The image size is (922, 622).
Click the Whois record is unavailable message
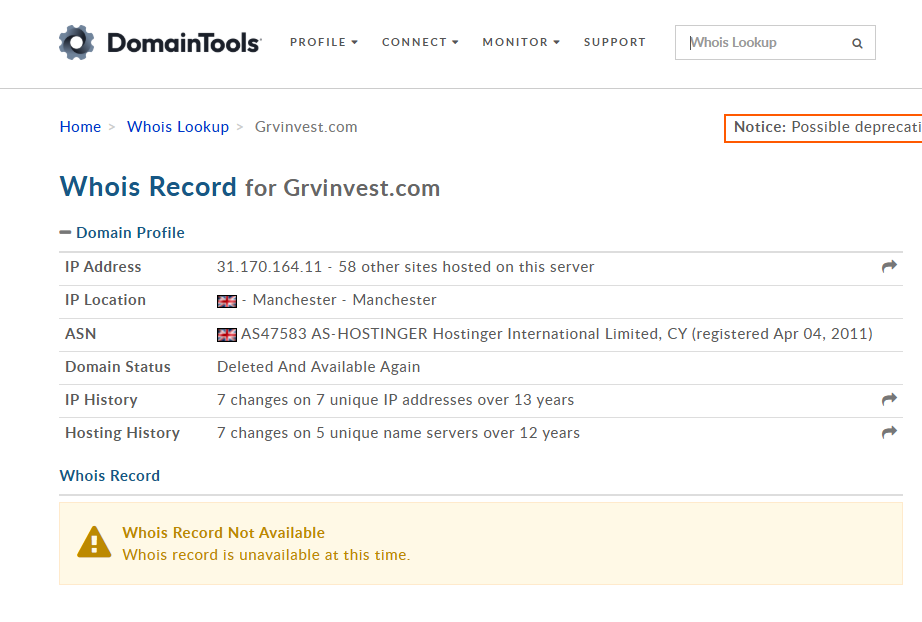[266, 555]
